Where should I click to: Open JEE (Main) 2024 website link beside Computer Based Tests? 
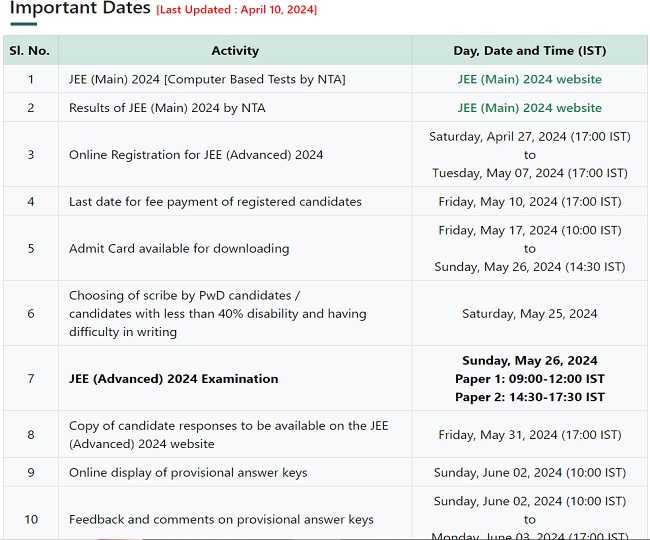click(529, 79)
